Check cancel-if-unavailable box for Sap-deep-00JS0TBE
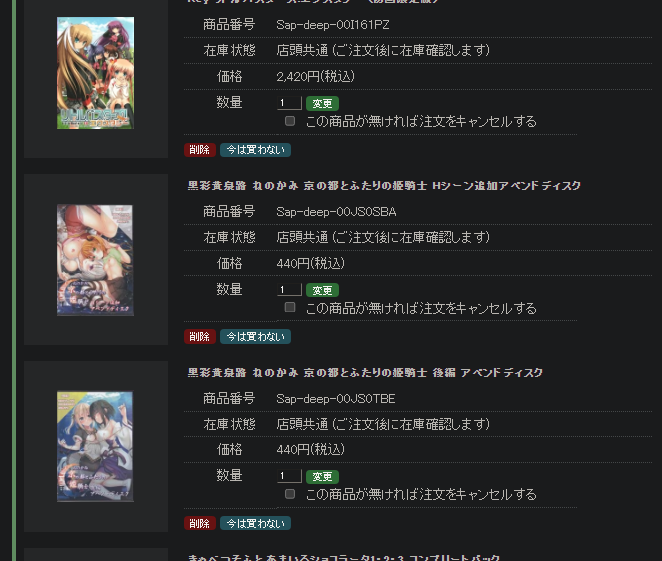 point(290,494)
